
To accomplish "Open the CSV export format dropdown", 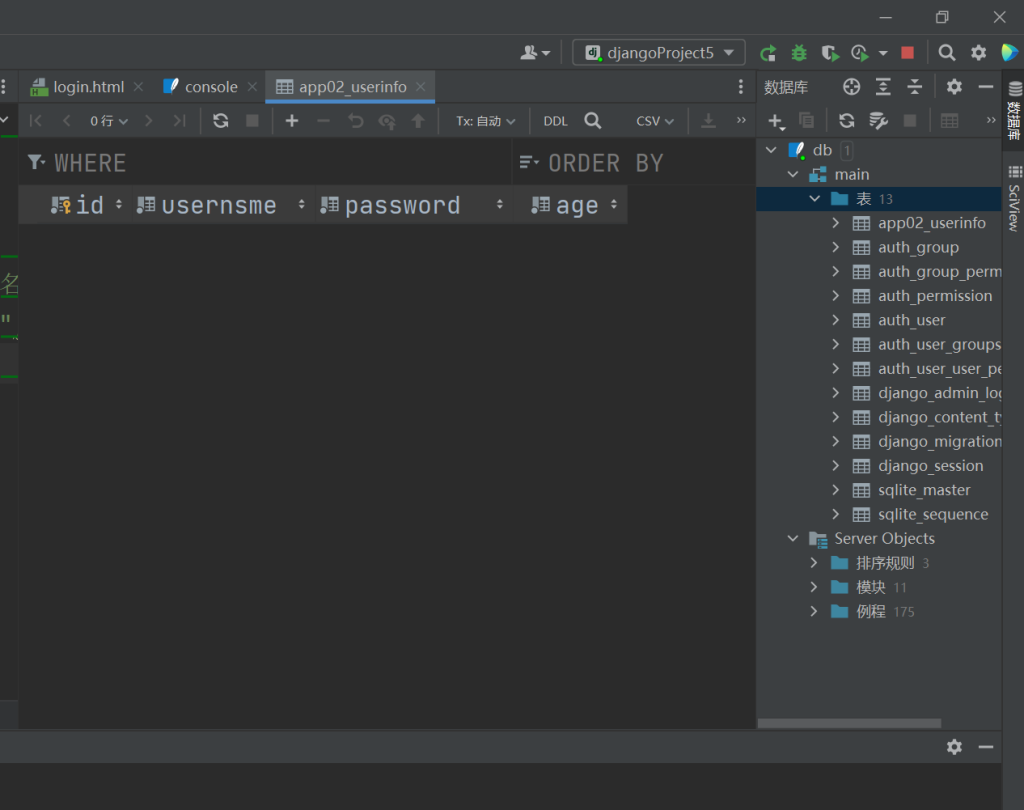I will click(x=655, y=121).
